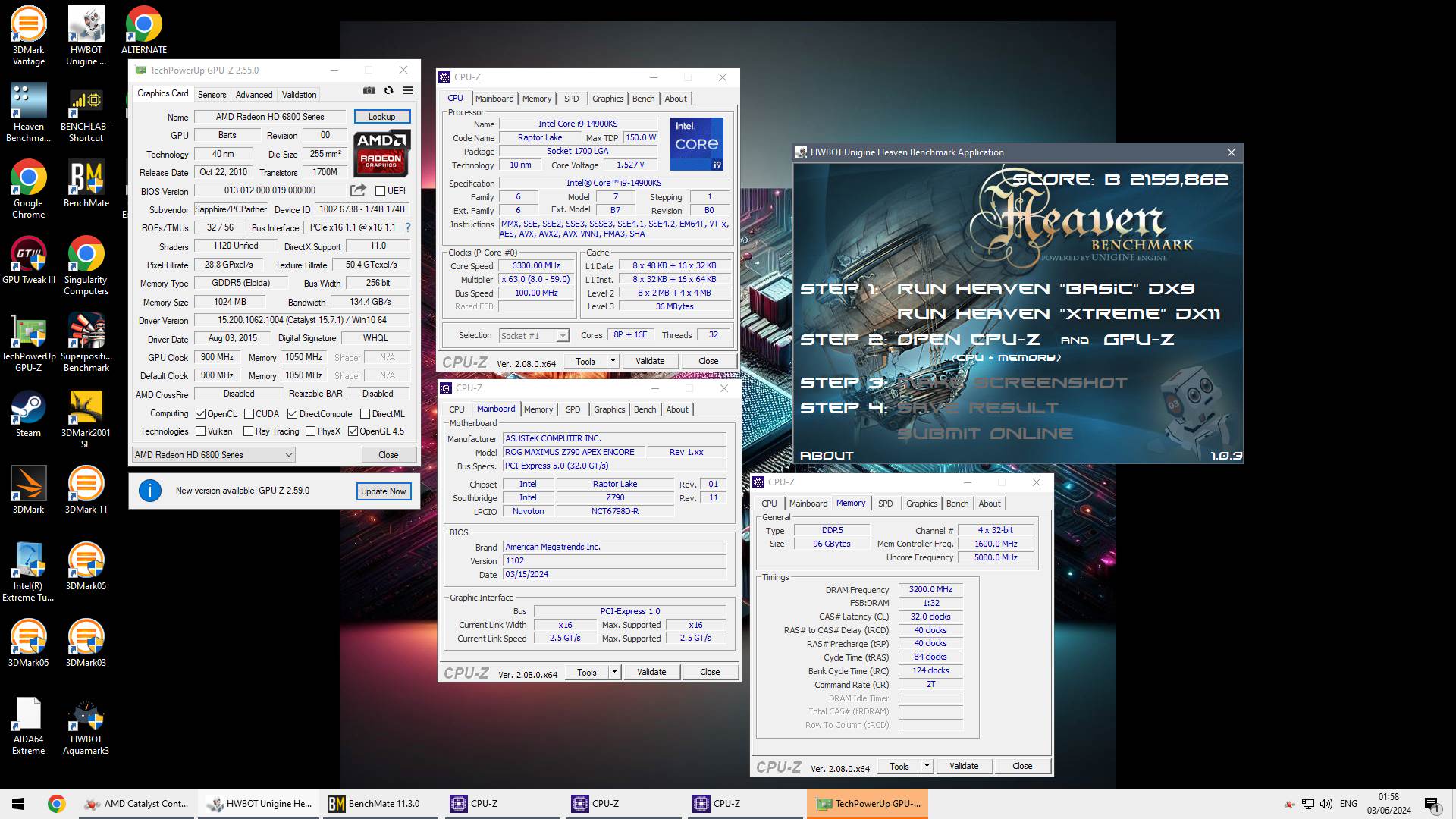Toggle the Vulkan checkbox
The width and height of the screenshot is (1456, 819).
pos(200,431)
